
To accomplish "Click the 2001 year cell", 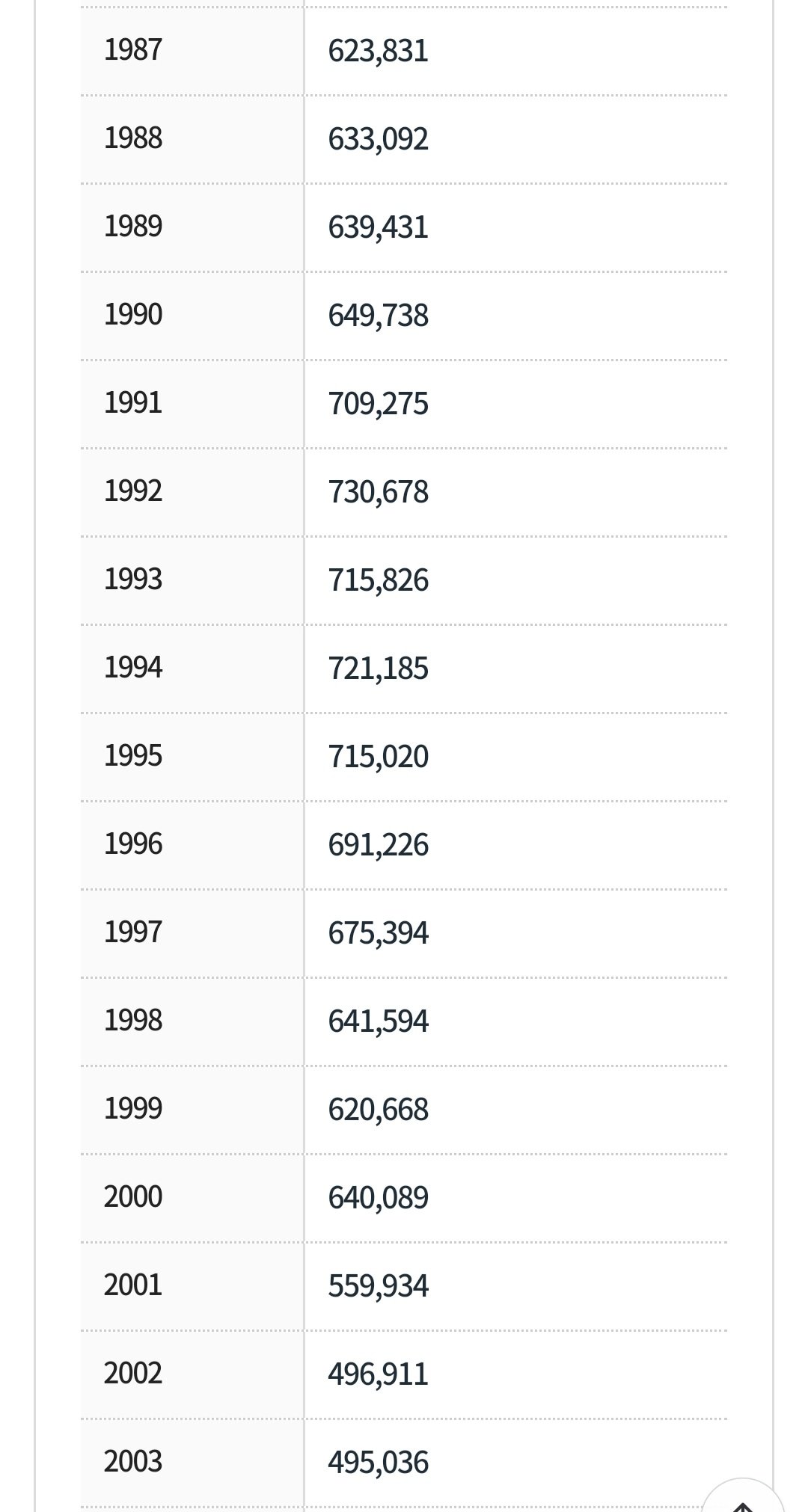I will (x=192, y=1286).
